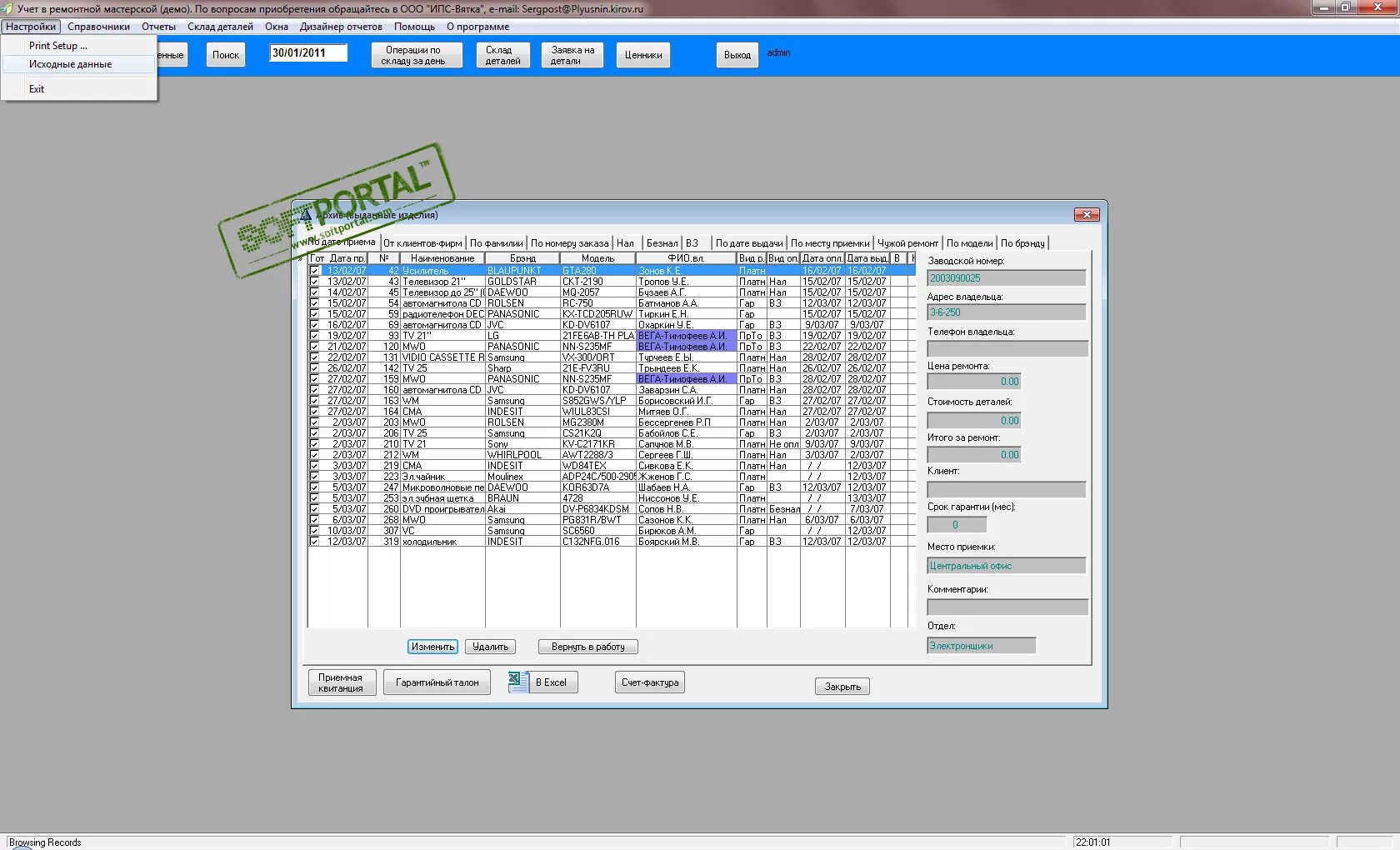This screenshot has width=1400, height=850.
Task: Click the Поиск toolbar button
Action: pyautogui.click(x=226, y=55)
